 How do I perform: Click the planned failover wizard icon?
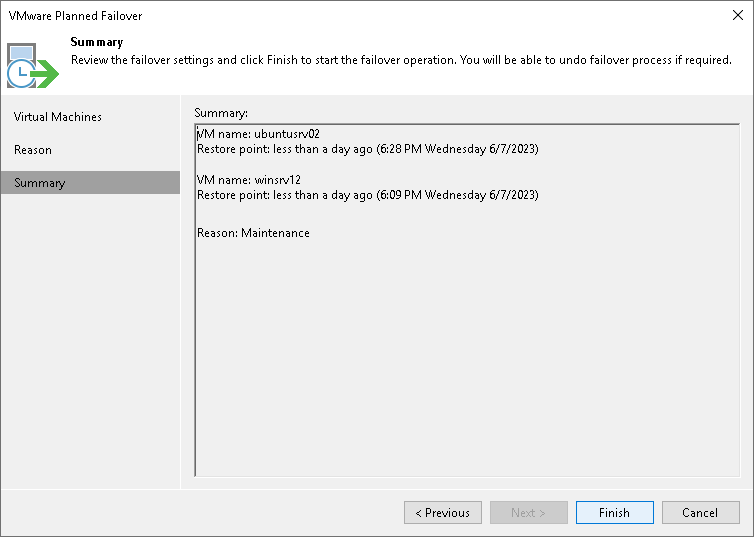(33, 66)
